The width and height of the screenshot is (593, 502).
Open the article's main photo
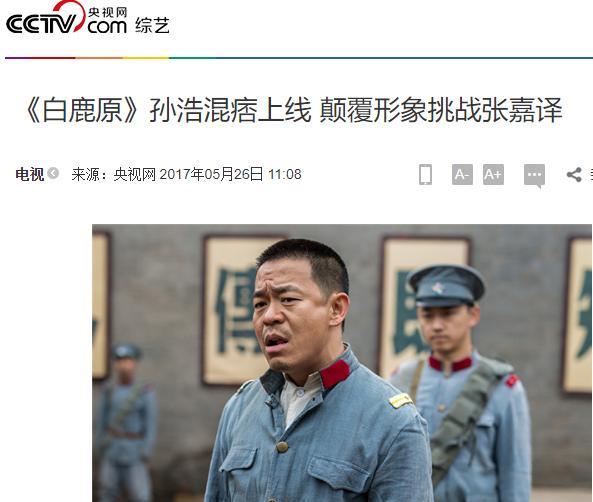342,363
